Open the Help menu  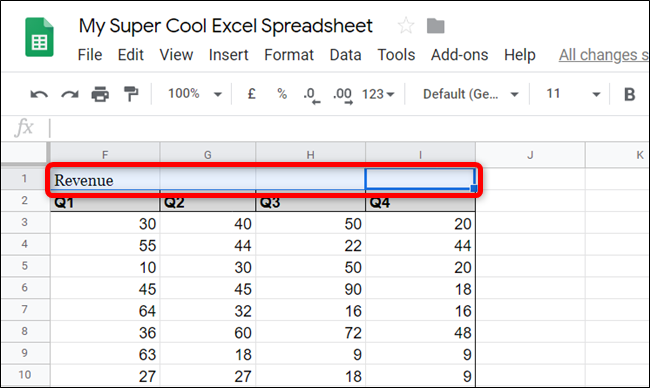click(520, 55)
